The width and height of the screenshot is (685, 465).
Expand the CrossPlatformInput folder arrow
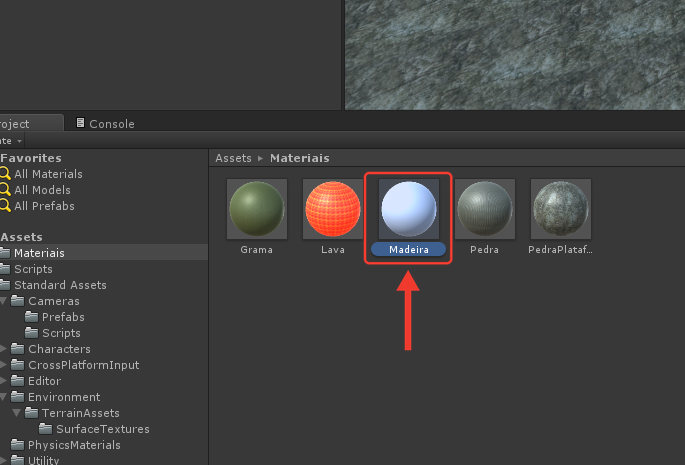[3, 365]
